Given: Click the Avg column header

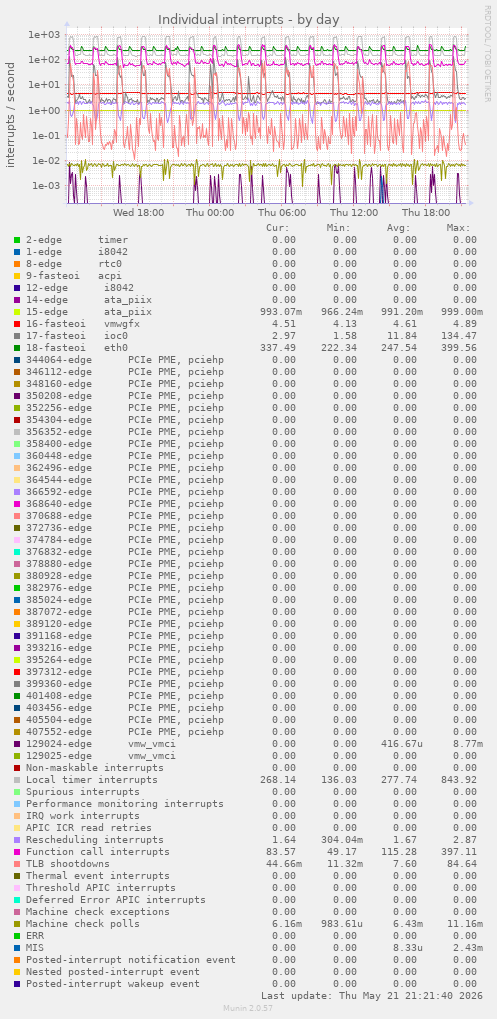Looking at the screenshot, I should (x=398, y=228).
